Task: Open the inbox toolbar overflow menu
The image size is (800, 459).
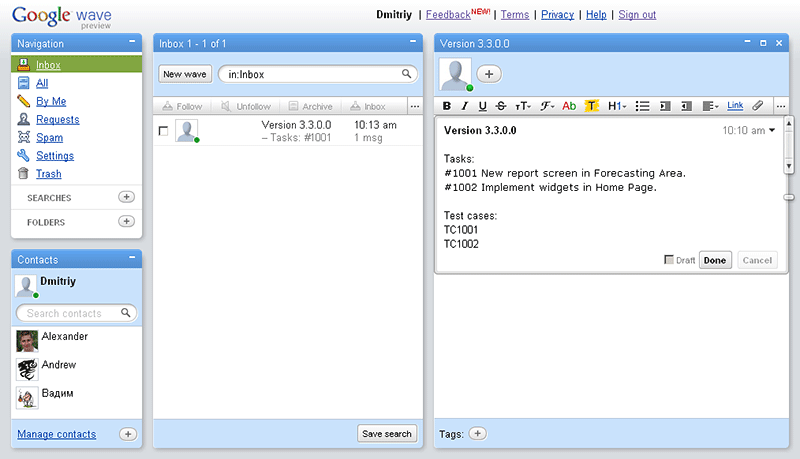Action: (415, 106)
